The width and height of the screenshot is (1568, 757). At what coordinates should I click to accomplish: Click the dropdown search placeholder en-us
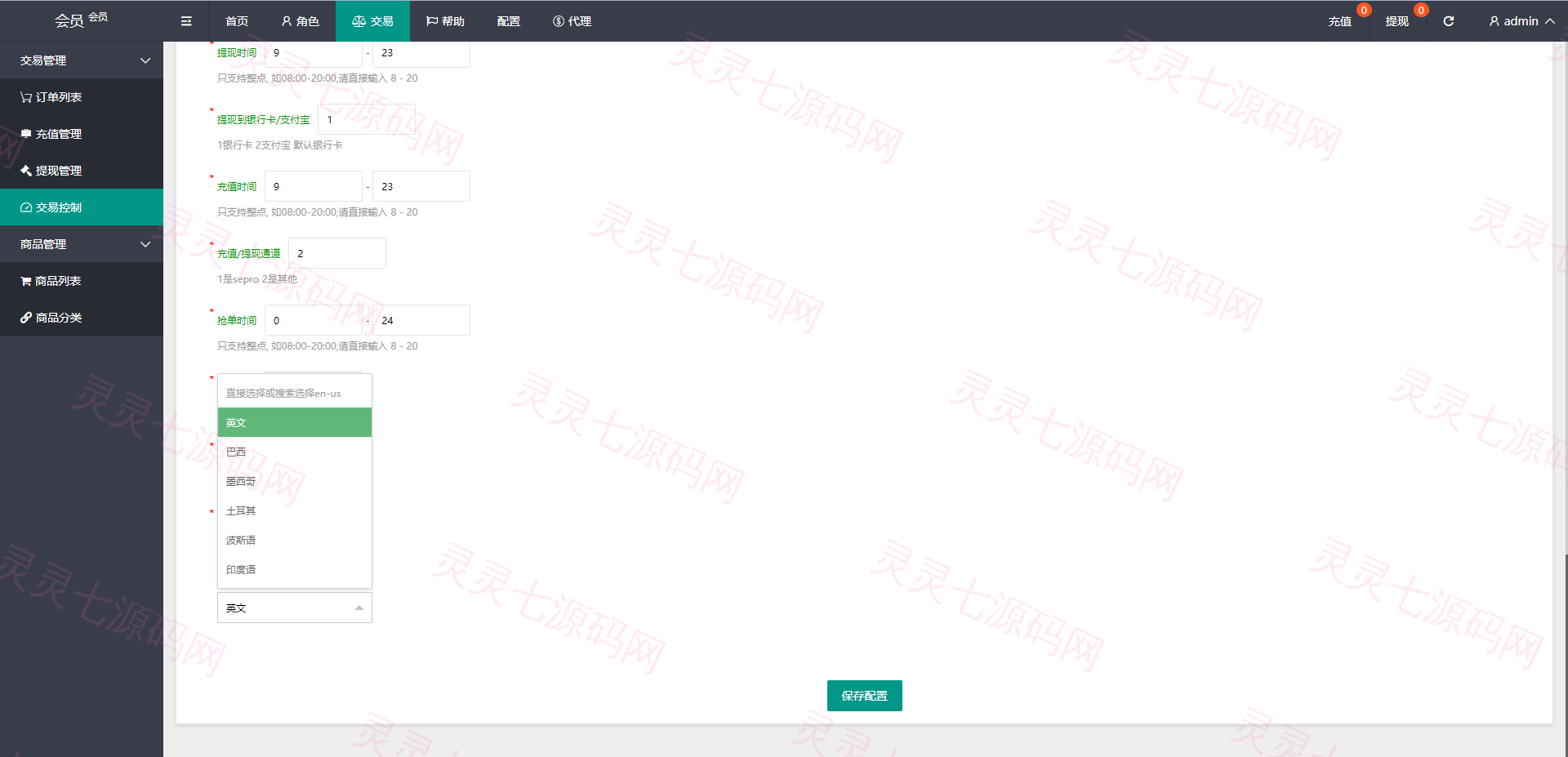click(295, 393)
